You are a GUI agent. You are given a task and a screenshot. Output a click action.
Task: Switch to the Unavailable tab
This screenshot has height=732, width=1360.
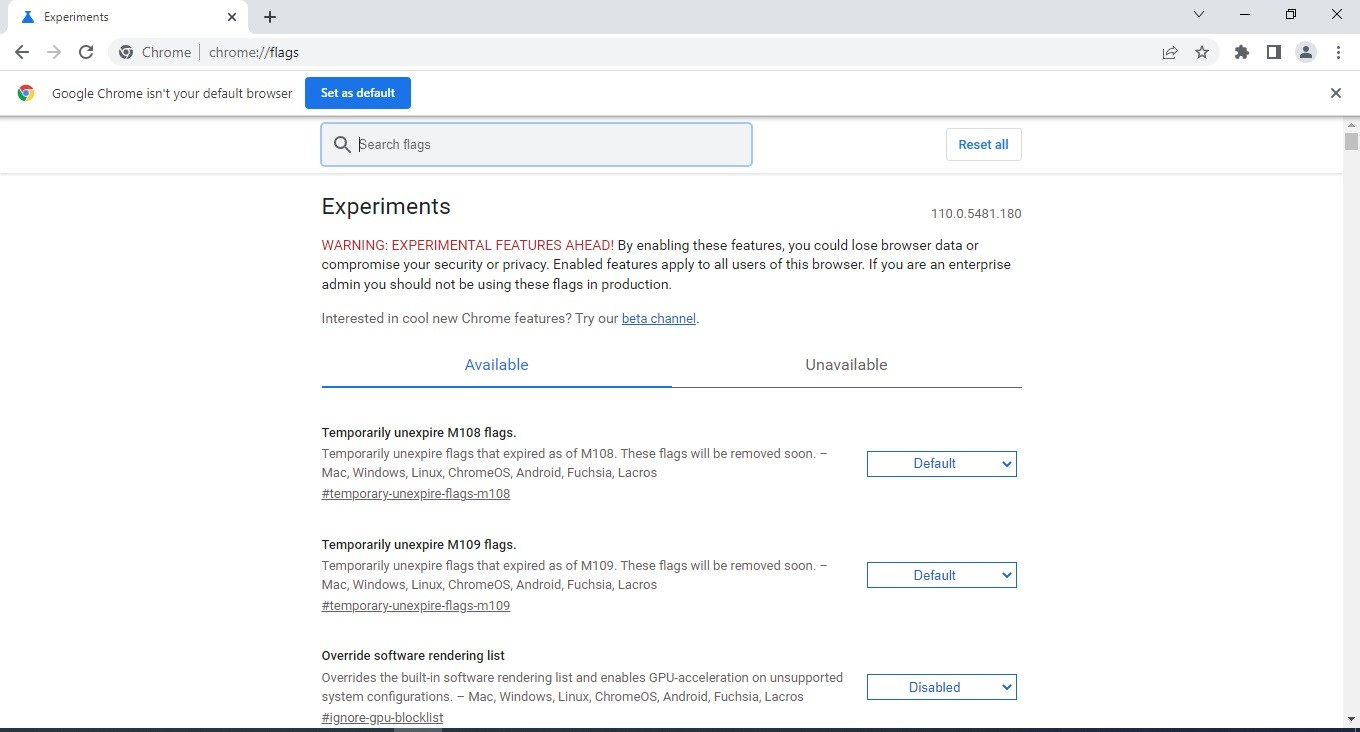coord(846,365)
